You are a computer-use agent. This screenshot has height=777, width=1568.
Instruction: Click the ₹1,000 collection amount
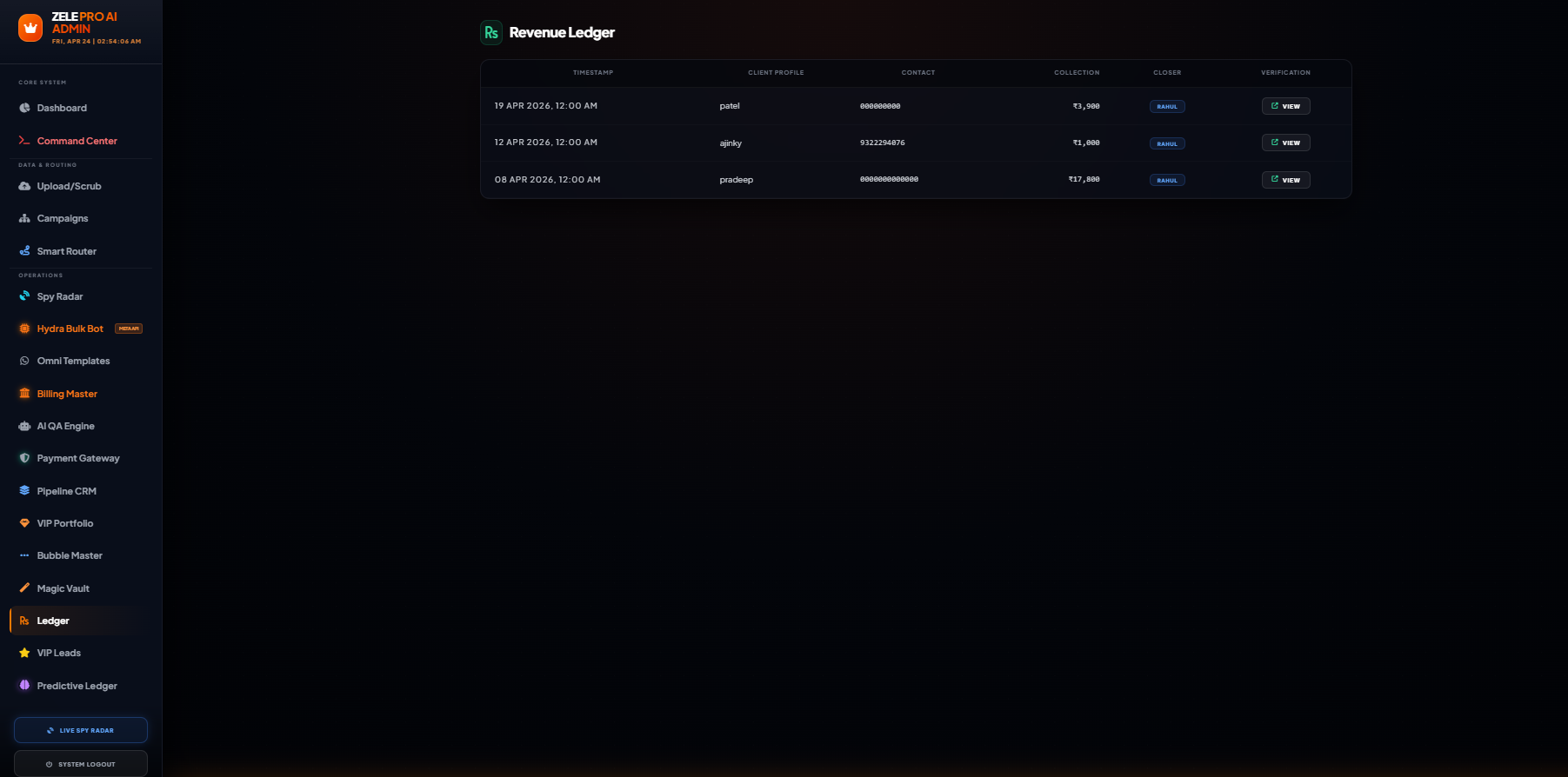pyautogui.click(x=1086, y=143)
